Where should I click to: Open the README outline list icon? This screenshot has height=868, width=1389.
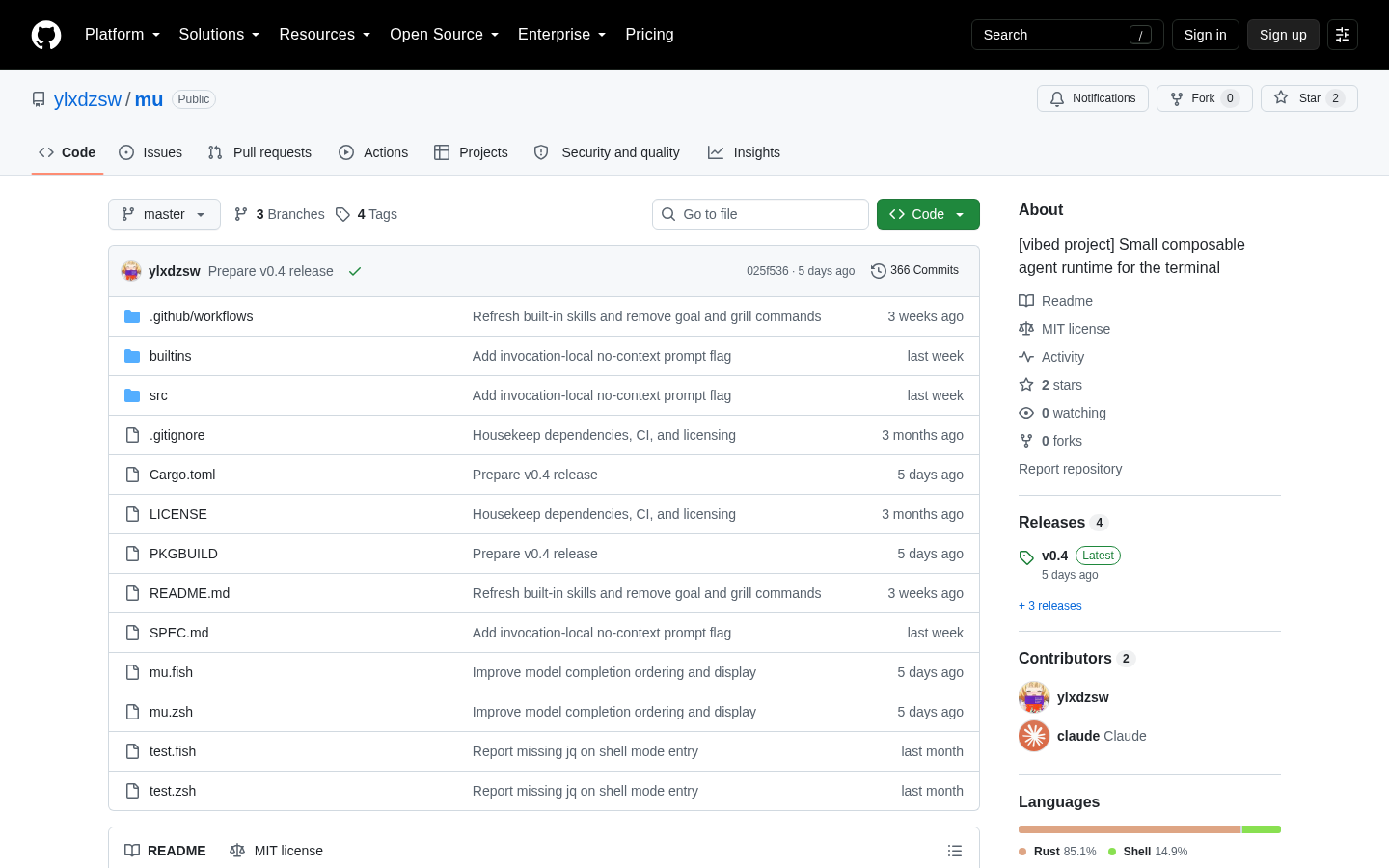click(x=955, y=851)
